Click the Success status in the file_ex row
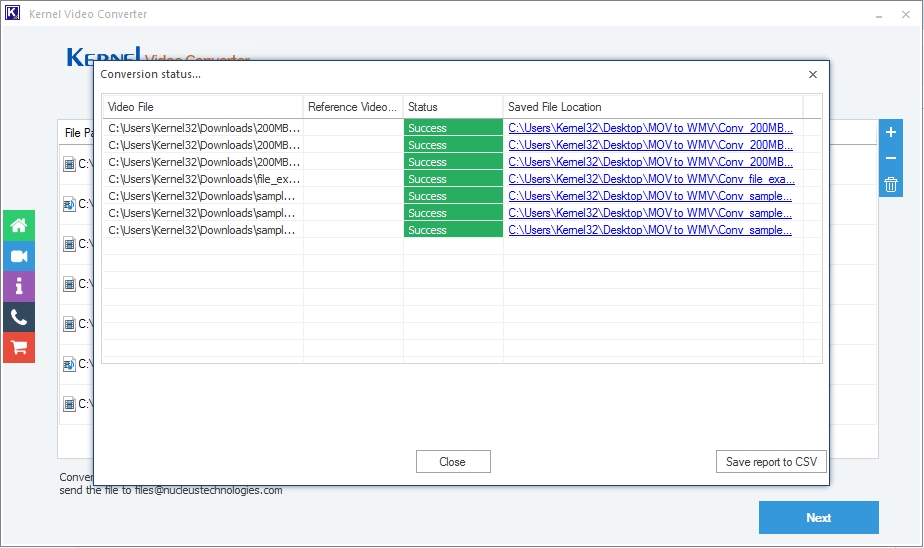The width and height of the screenshot is (924, 548). [x=453, y=179]
